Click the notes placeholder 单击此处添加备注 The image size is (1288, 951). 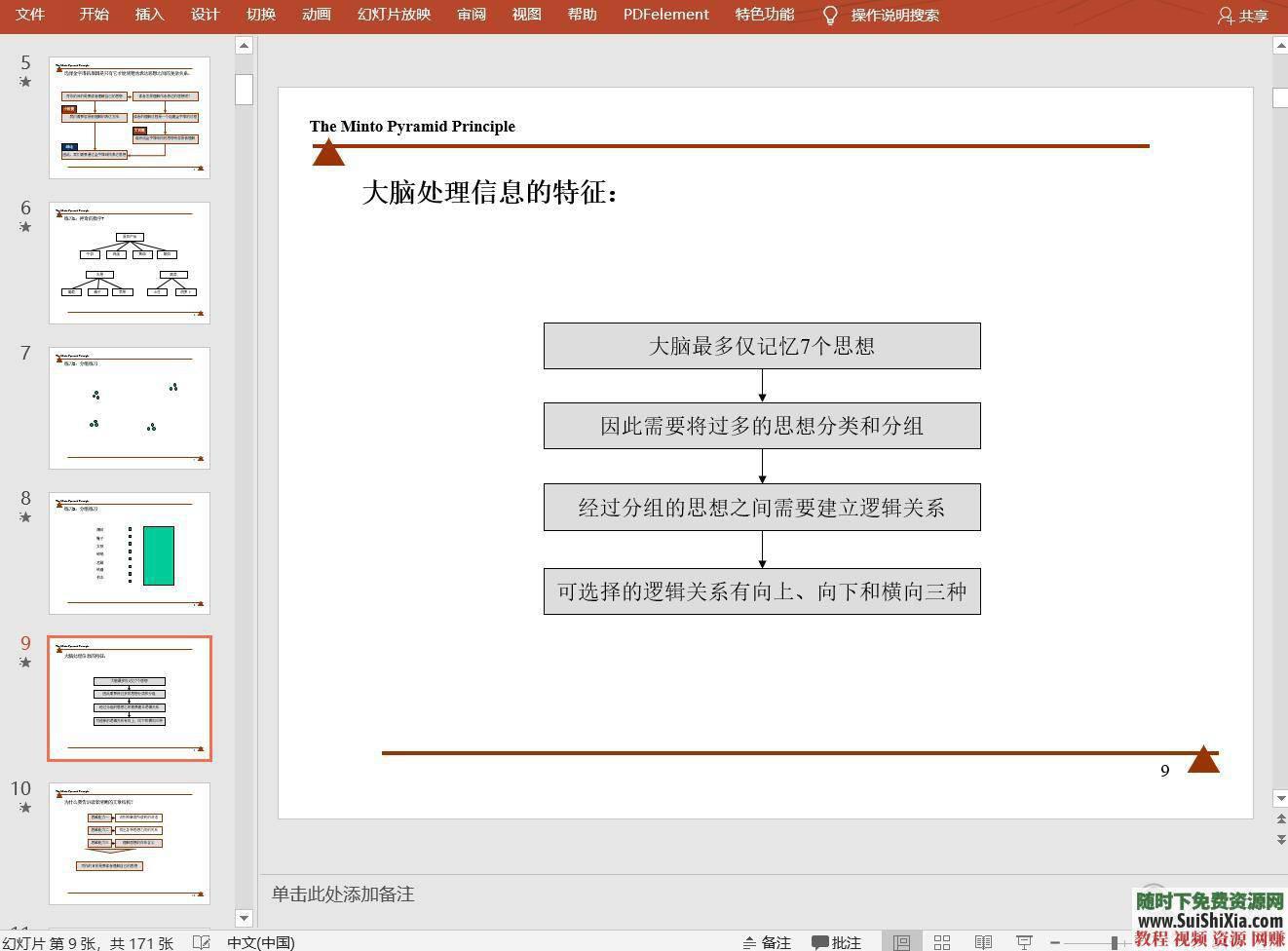[x=342, y=894]
